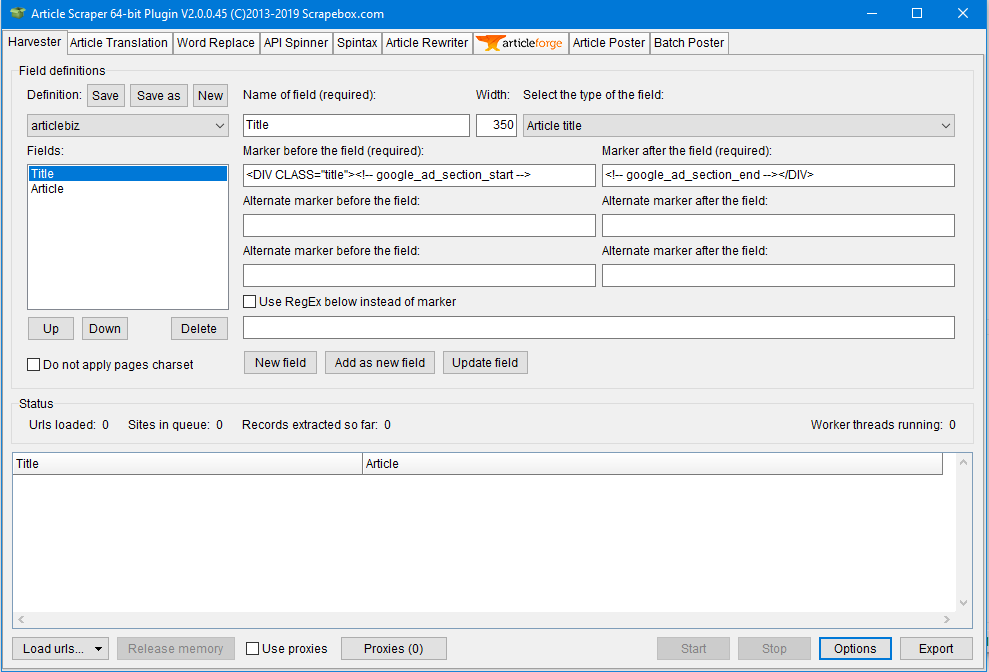Click the Marker before the field input
The width and height of the screenshot is (989, 672).
pos(419,175)
